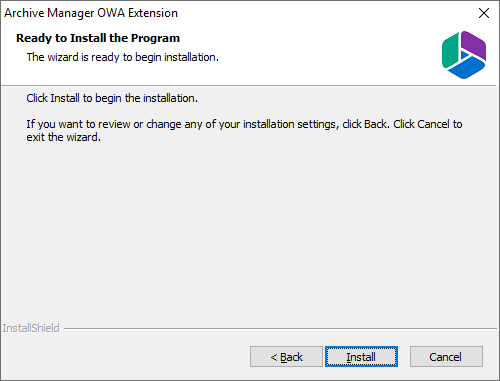
Task: Click the green segment of the logo
Action: coord(450,51)
